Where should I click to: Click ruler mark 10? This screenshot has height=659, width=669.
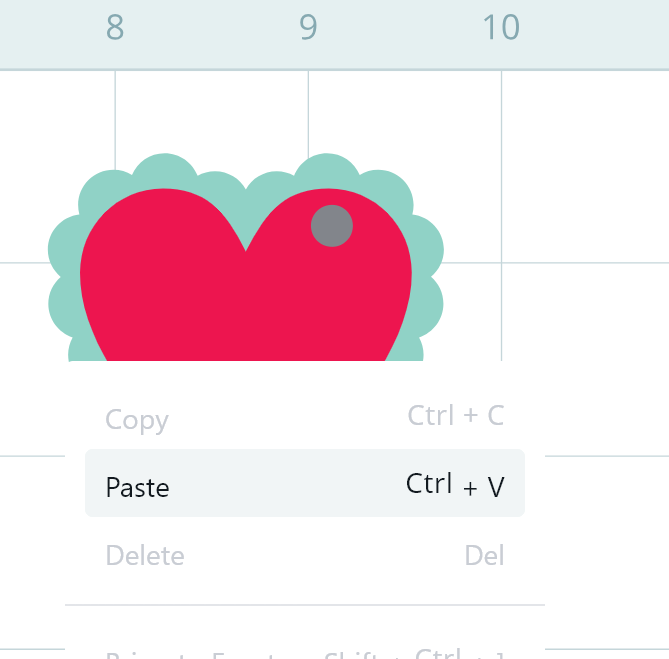coord(501,28)
